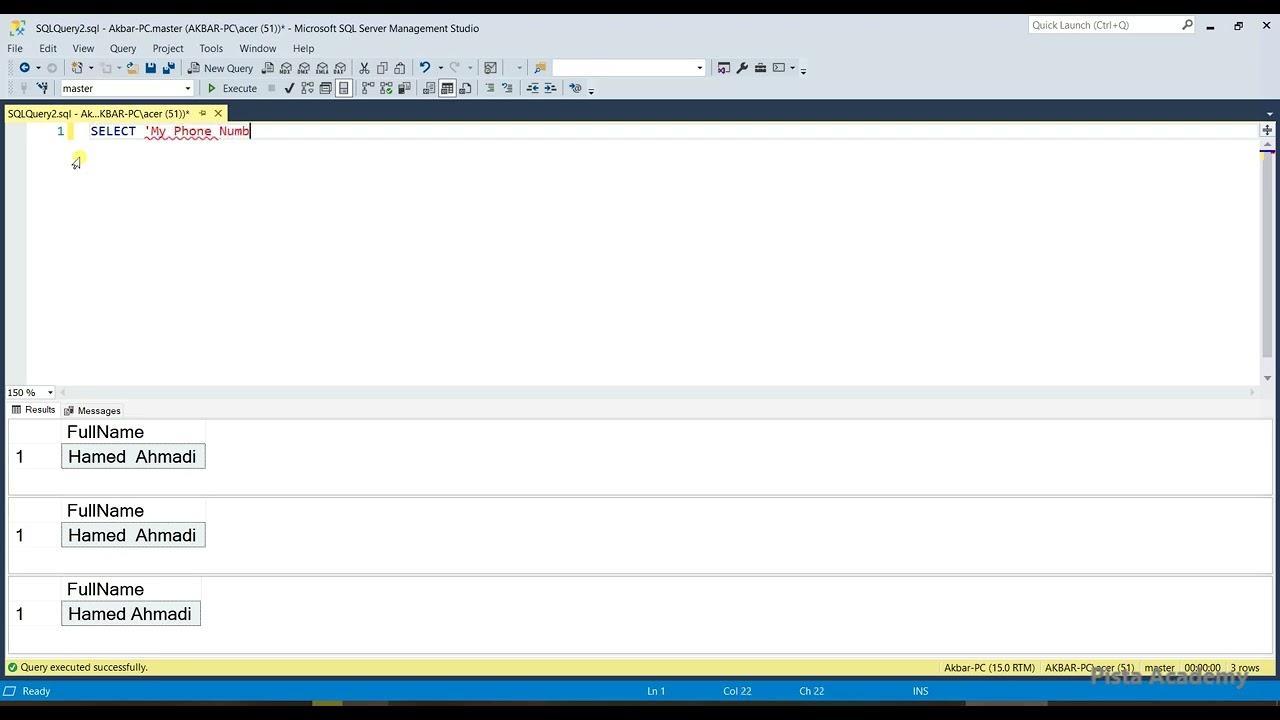Switch output to Results to Grid
Viewport: 1280px width, 720px height.
(x=447, y=88)
